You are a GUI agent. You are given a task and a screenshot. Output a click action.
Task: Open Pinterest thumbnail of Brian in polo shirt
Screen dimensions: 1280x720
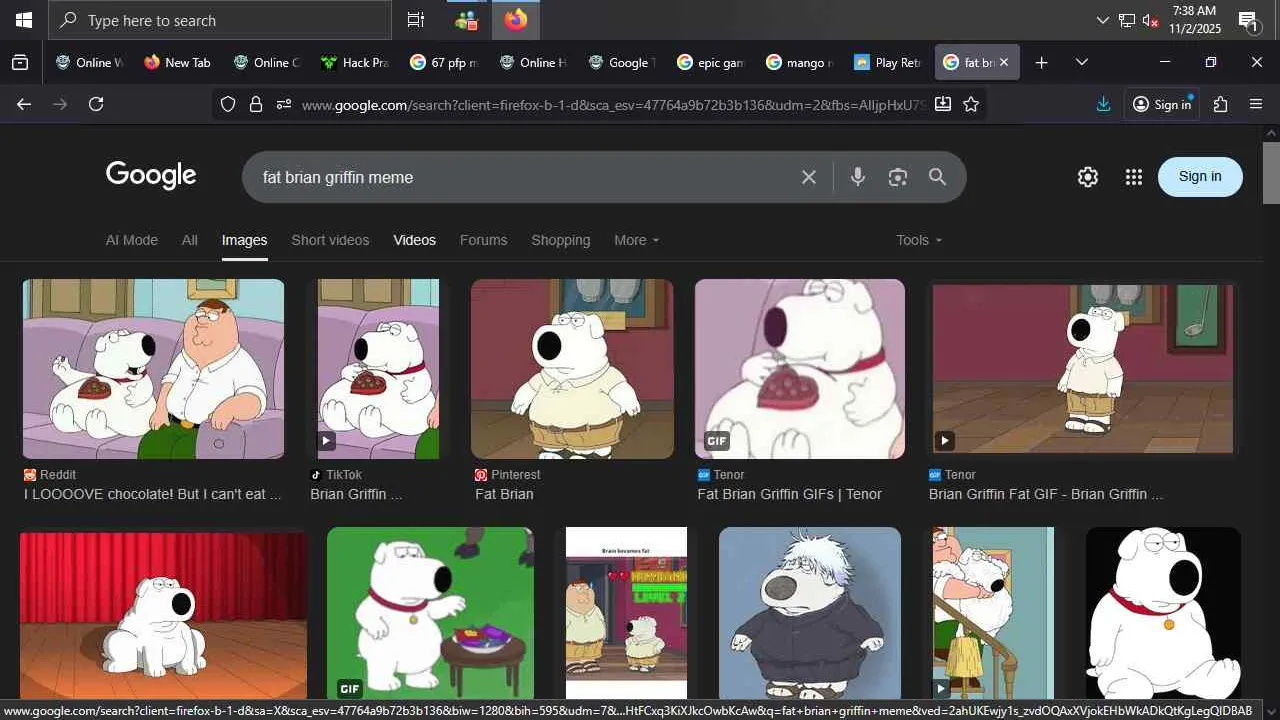[x=572, y=369]
